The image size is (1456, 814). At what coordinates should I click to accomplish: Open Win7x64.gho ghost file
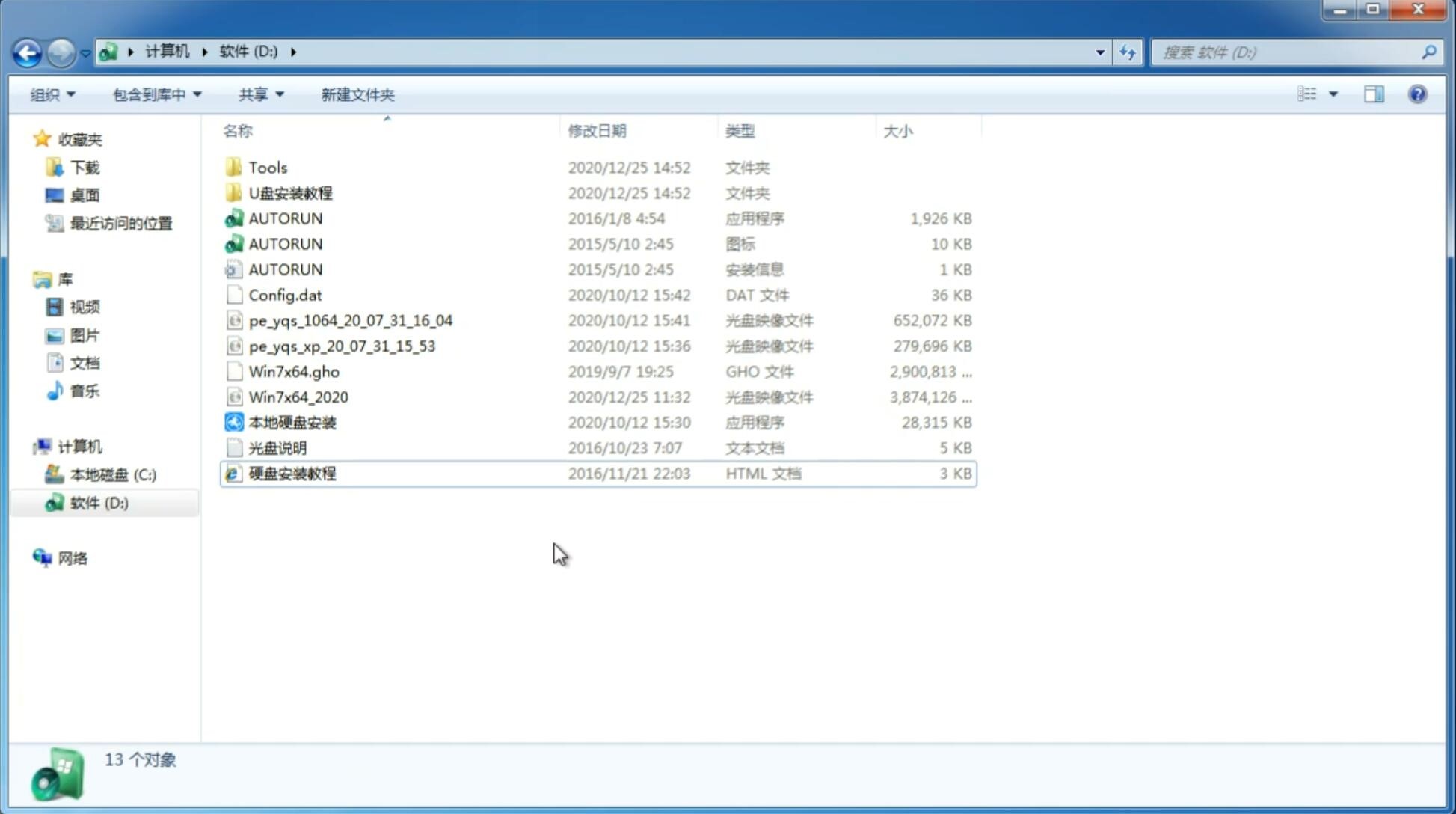point(294,371)
